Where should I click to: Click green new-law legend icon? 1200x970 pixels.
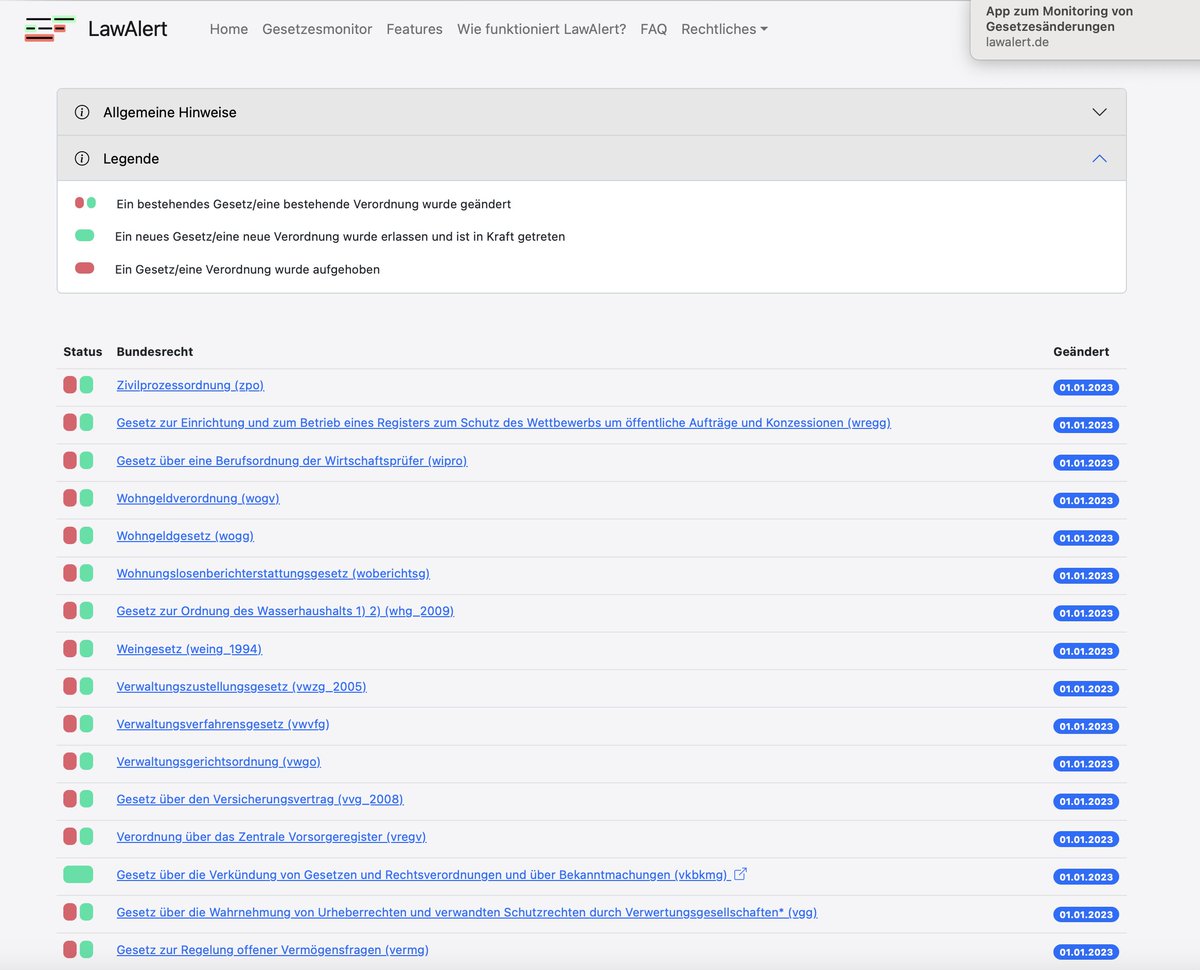coord(85,236)
